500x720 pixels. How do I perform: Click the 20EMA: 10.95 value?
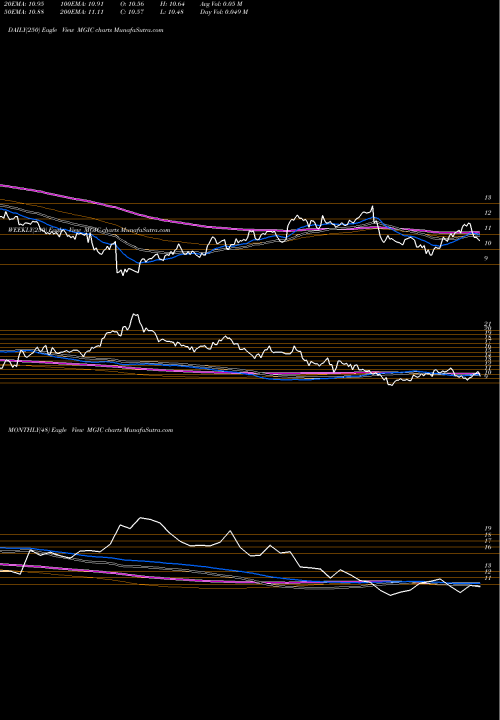tap(22, 4)
